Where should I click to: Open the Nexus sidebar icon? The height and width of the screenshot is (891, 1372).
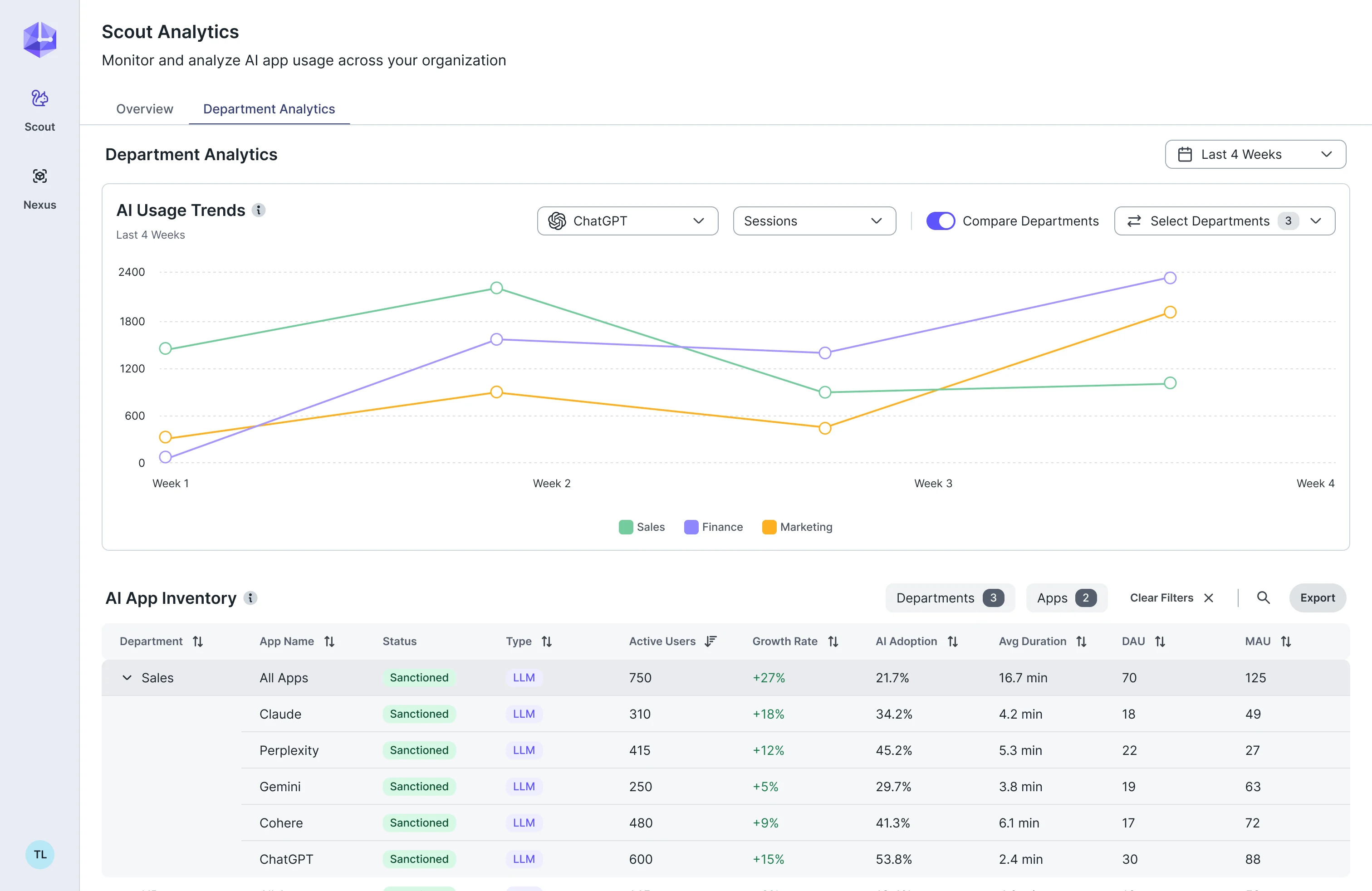pyautogui.click(x=39, y=176)
